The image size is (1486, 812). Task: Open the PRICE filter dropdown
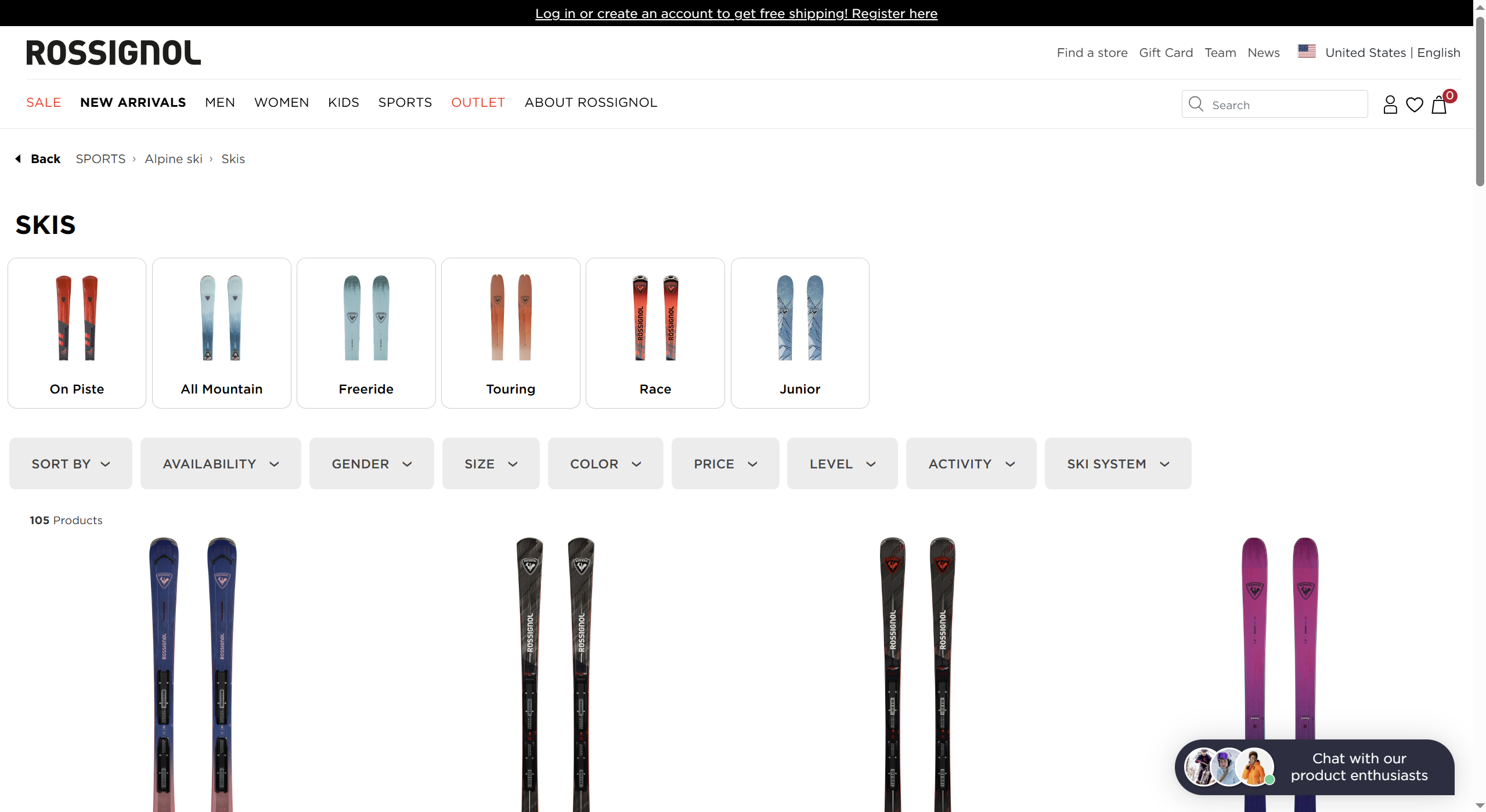tap(724, 463)
